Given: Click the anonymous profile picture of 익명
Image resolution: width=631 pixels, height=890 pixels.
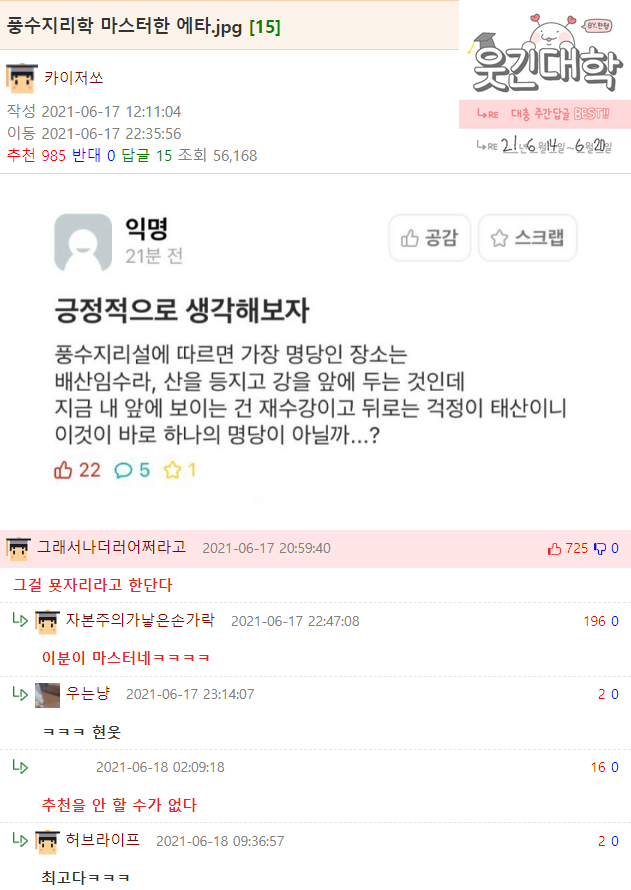Looking at the screenshot, I should tap(83, 242).
